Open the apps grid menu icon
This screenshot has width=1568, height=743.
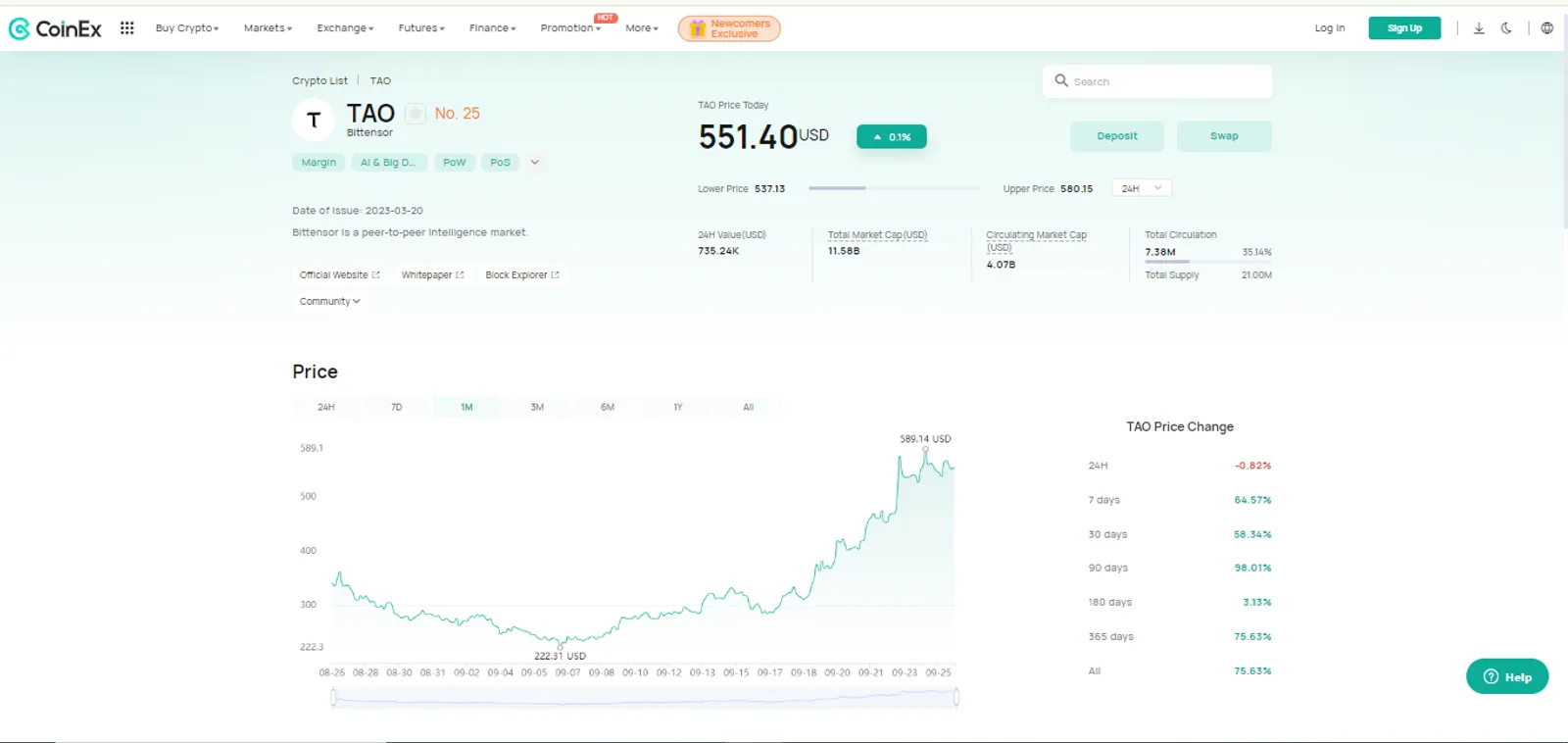tap(126, 27)
